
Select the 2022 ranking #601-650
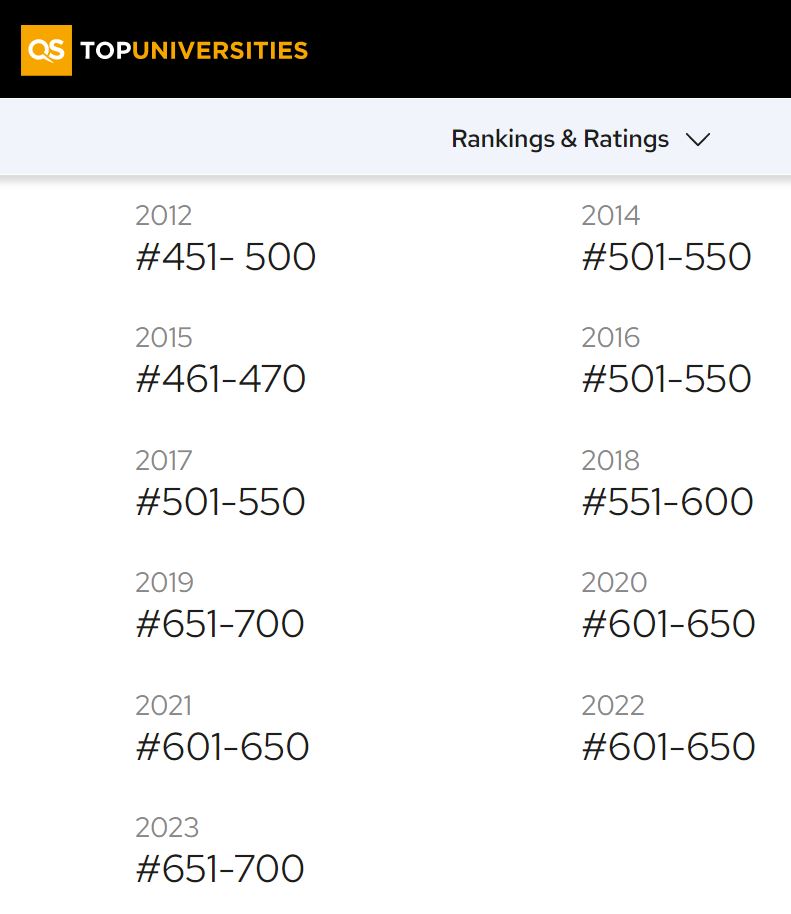pyautogui.click(x=669, y=746)
